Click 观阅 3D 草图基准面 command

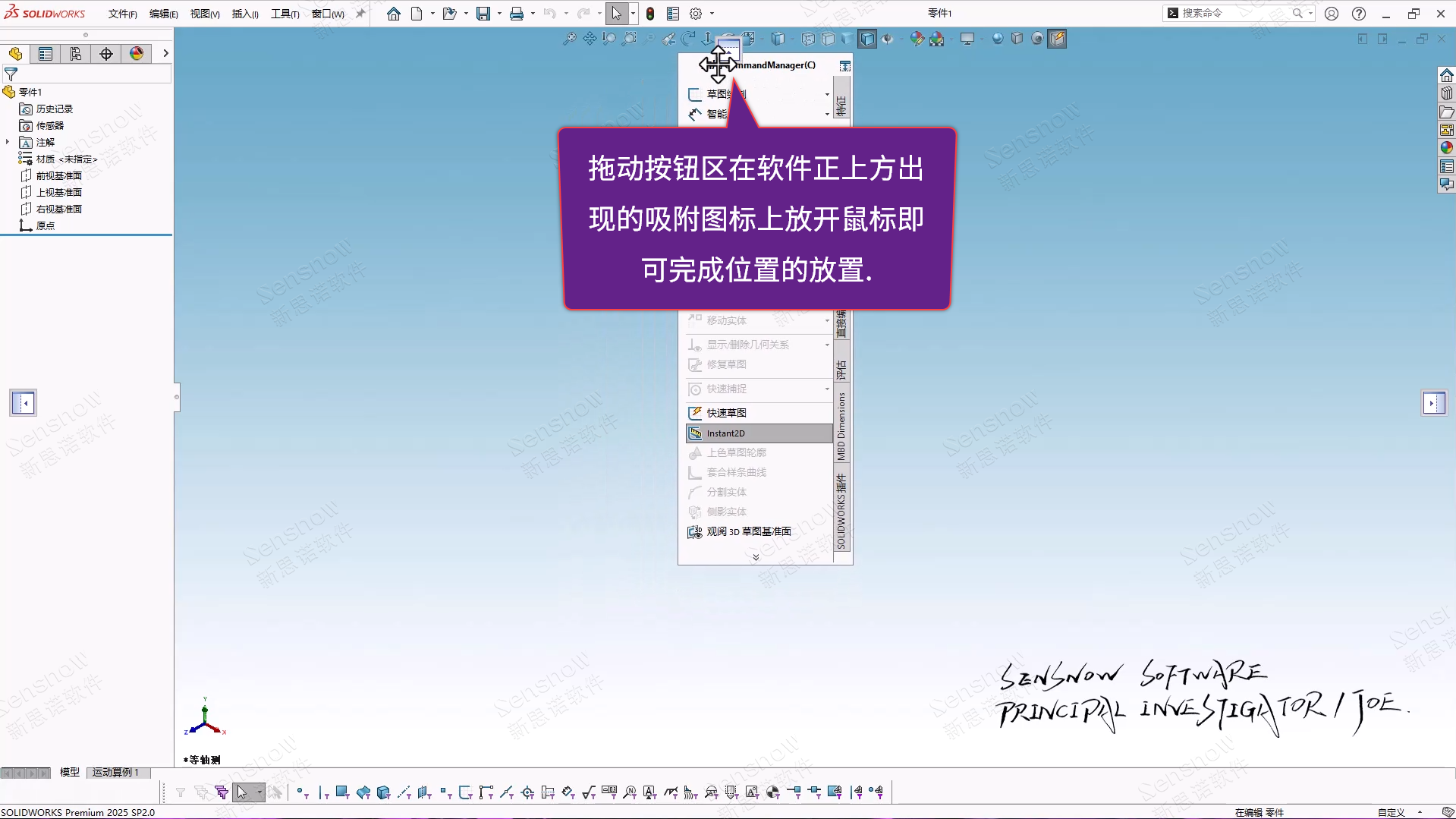coord(748,531)
